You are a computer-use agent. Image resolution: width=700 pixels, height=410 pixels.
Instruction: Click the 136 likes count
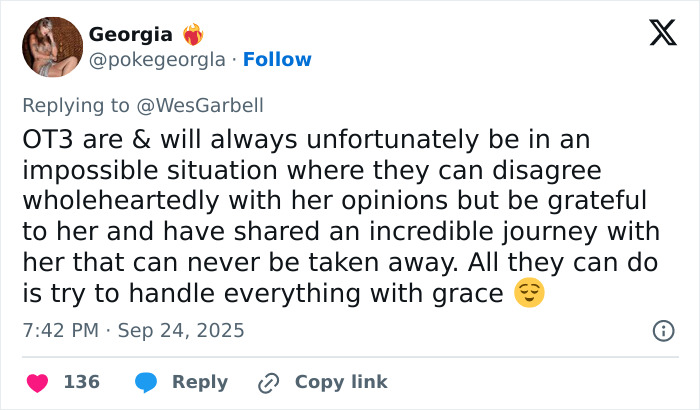click(81, 382)
